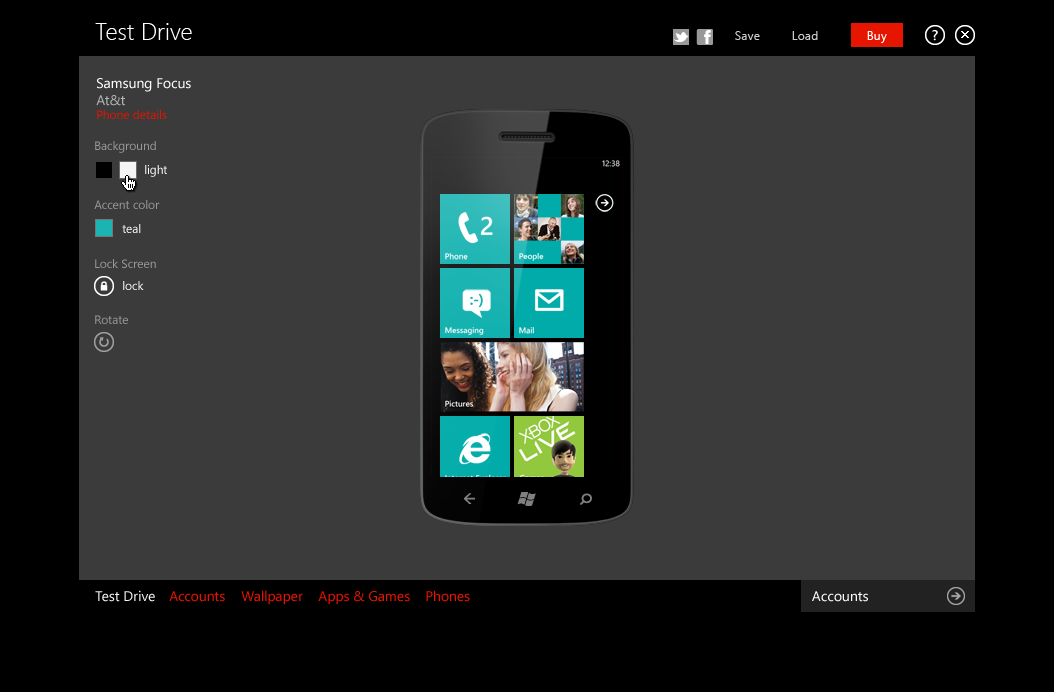
Task: Share Test Drive on Twitter
Action: (681, 36)
